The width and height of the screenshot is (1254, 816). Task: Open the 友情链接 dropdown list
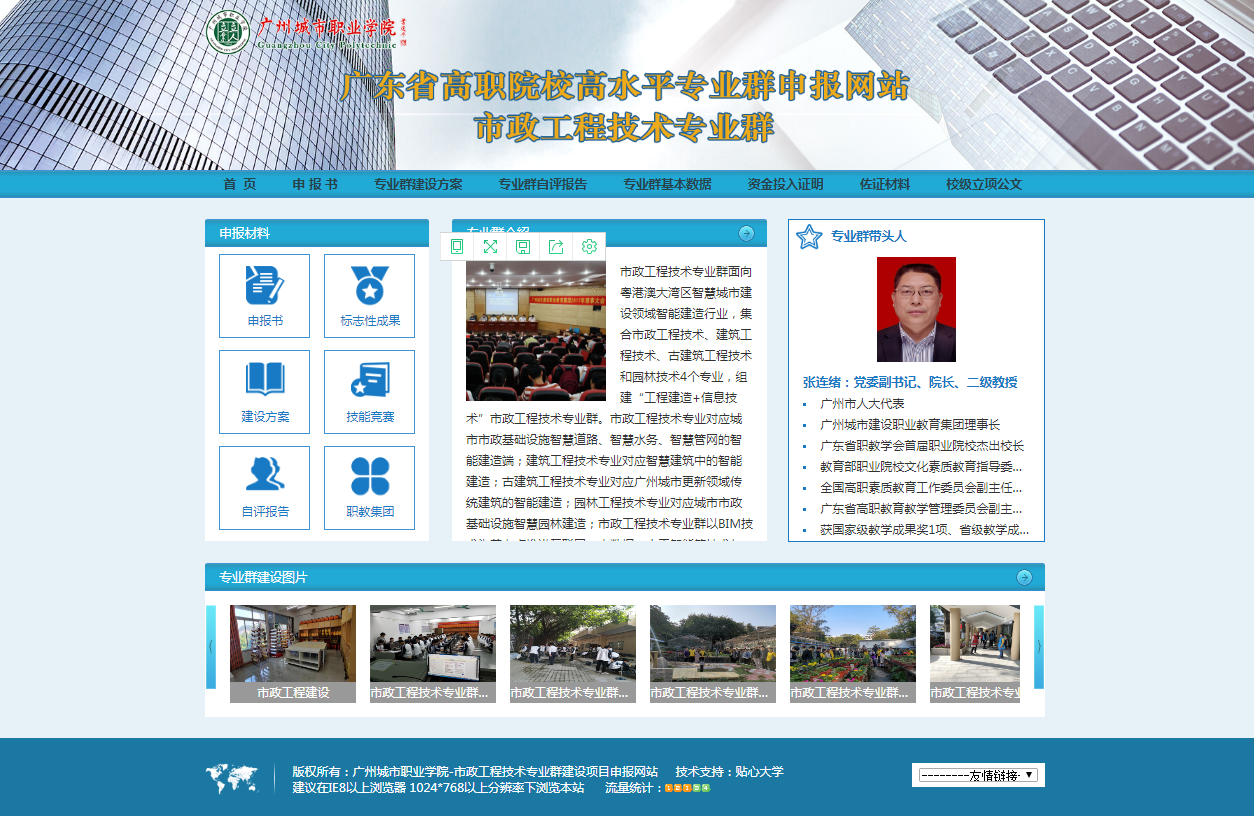click(978, 775)
